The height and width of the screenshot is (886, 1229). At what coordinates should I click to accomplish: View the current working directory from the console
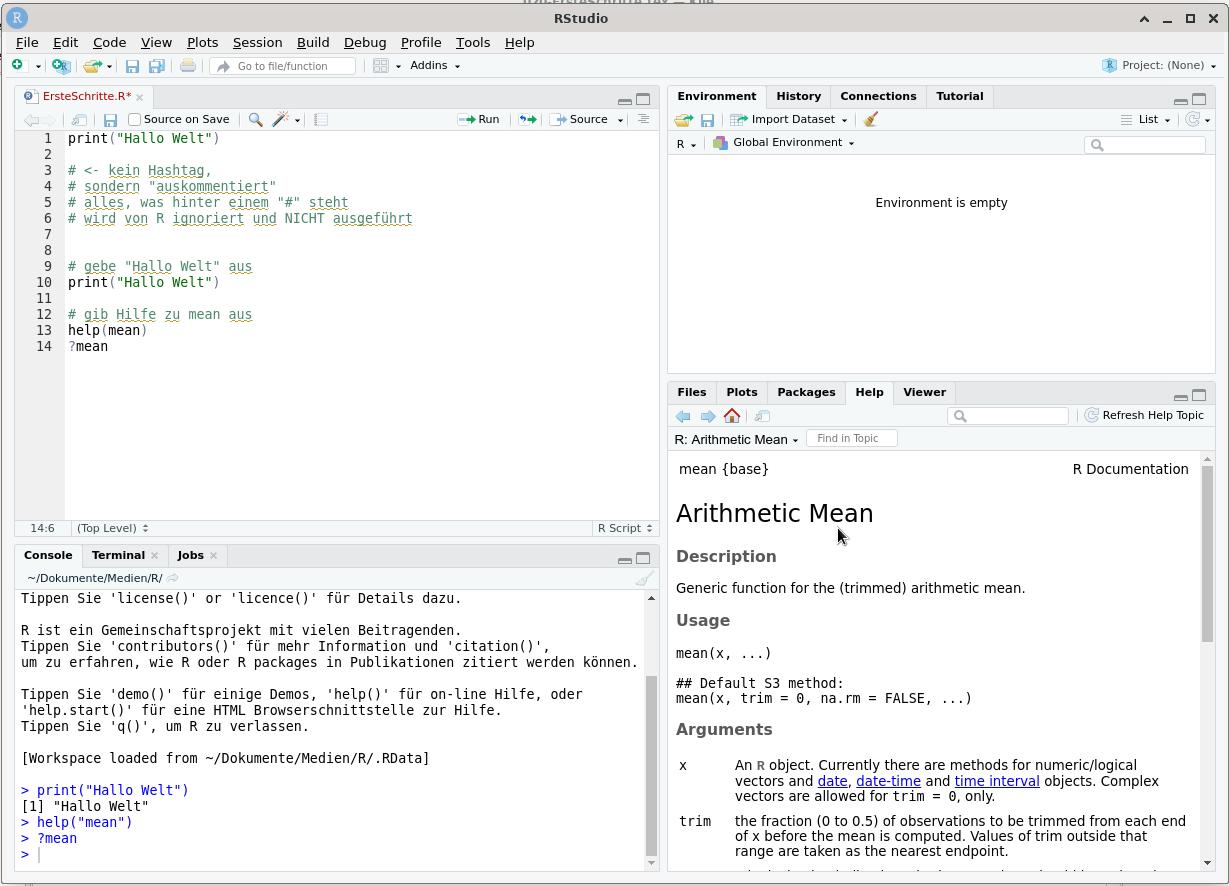tap(173, 578)
